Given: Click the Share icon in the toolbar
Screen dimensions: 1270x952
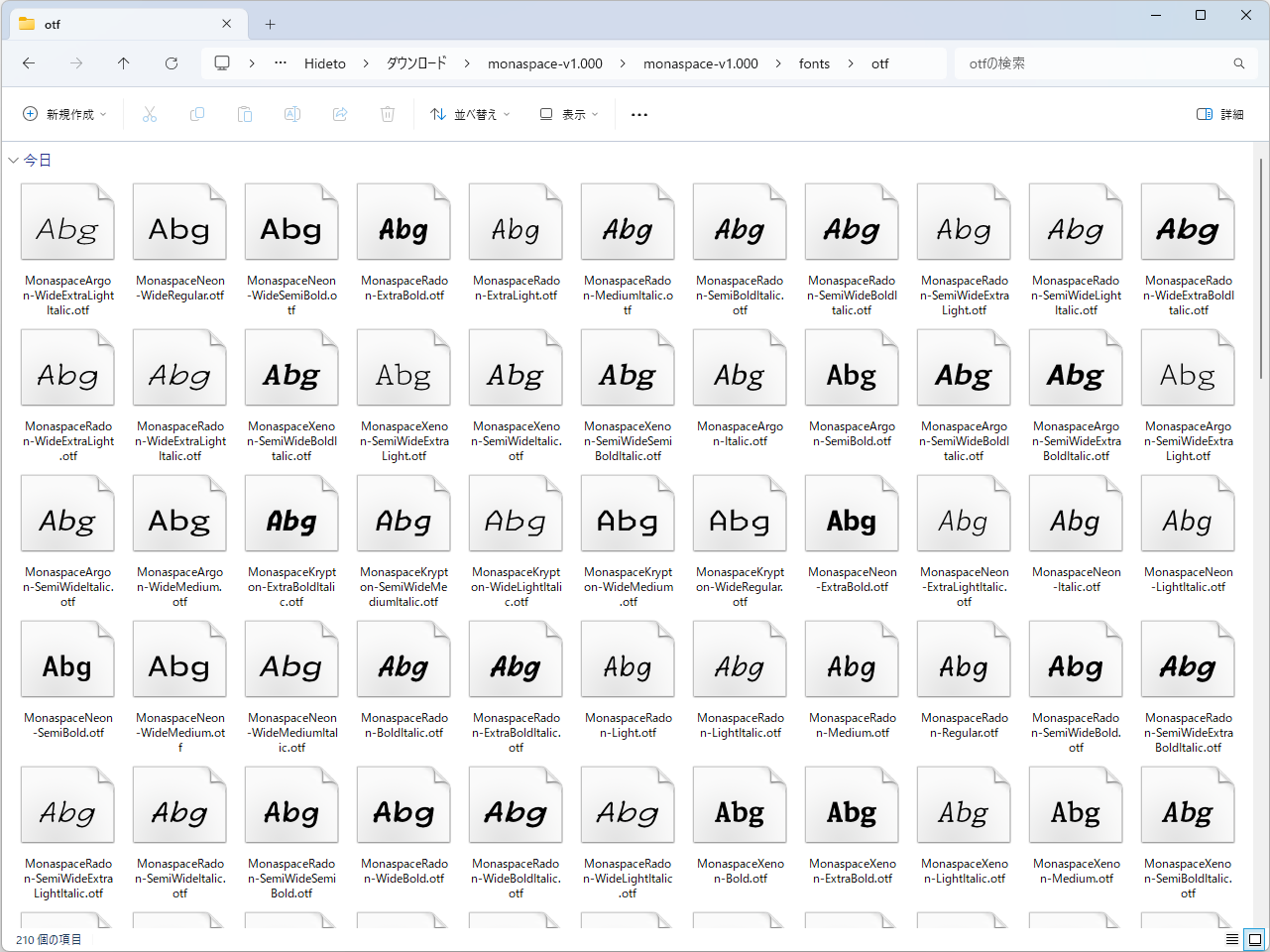Looking at the screenshot, I should tap(340, 114).
